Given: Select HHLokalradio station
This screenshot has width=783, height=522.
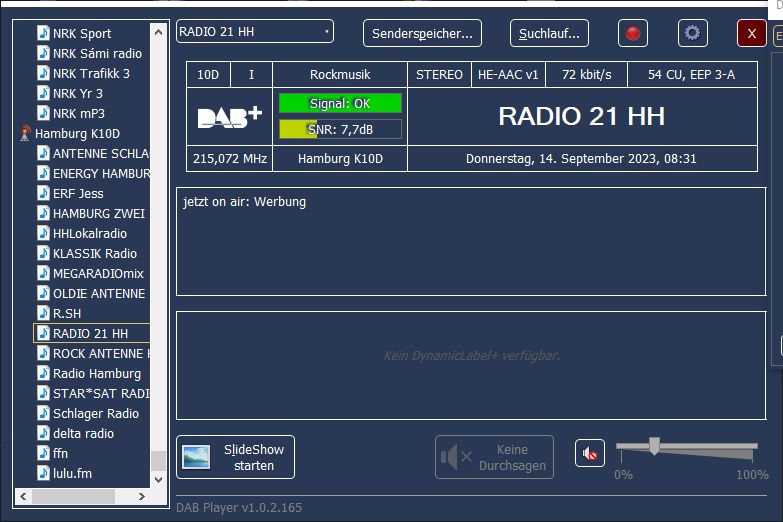Looking at the screenshot, I should 90,233.
